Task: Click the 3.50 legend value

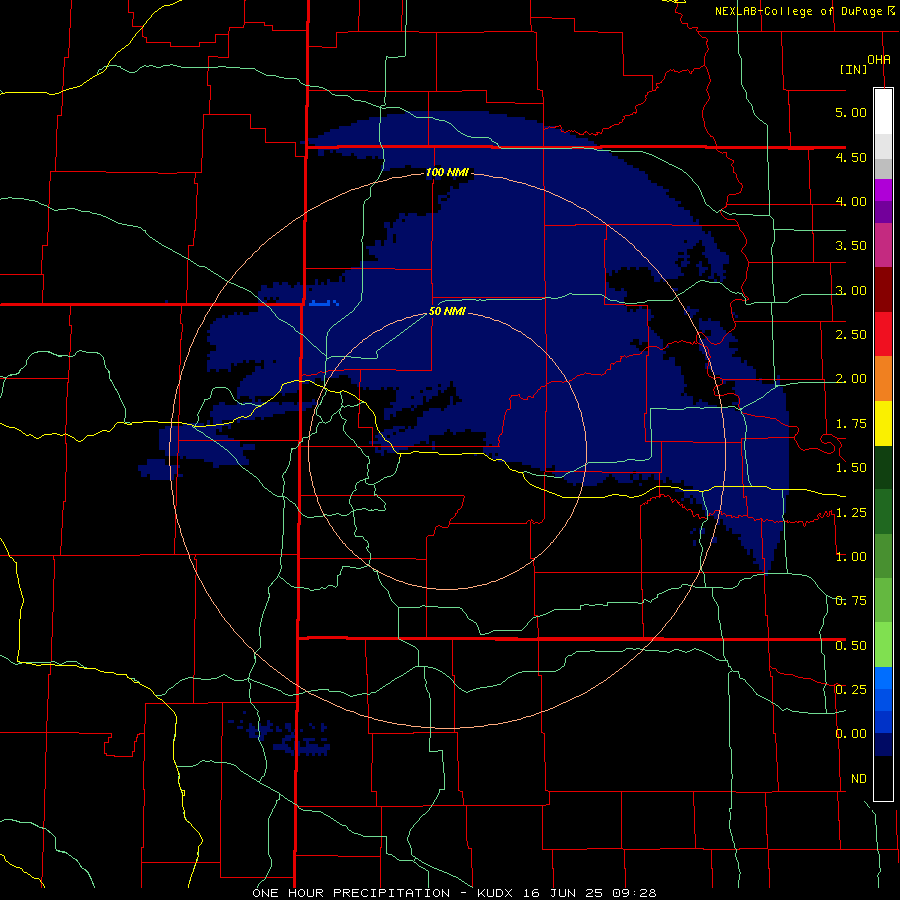Action: pyautogui.click(x=851, y=246)
